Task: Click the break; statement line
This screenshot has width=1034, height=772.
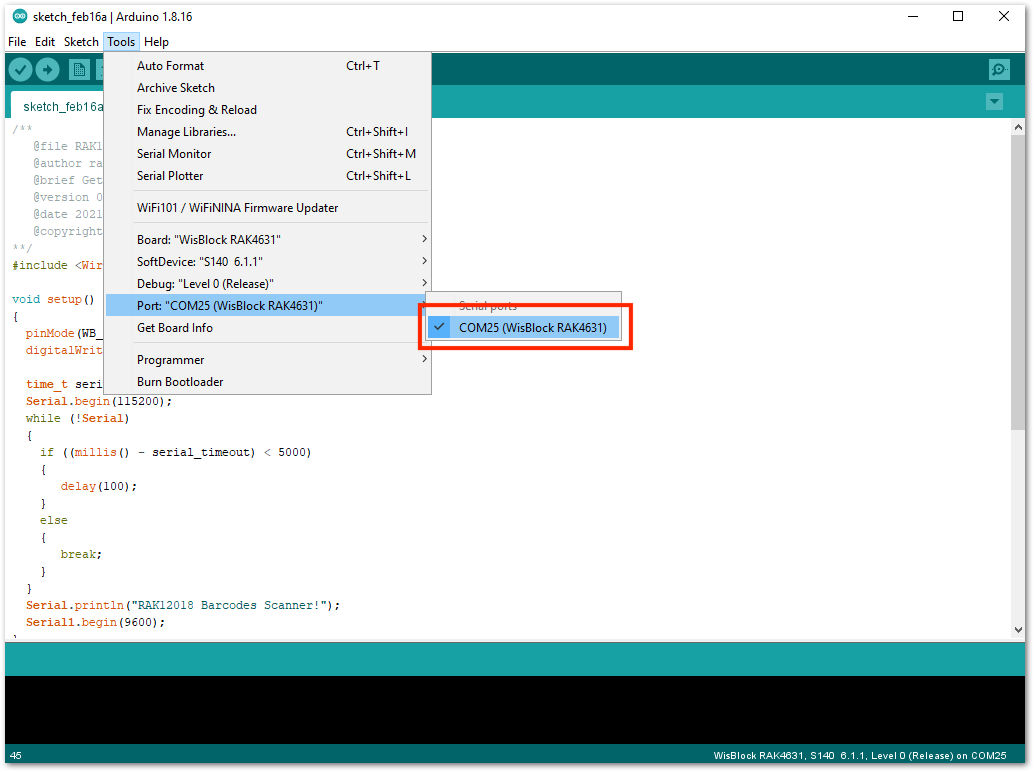Action: [x=81, y=554]
